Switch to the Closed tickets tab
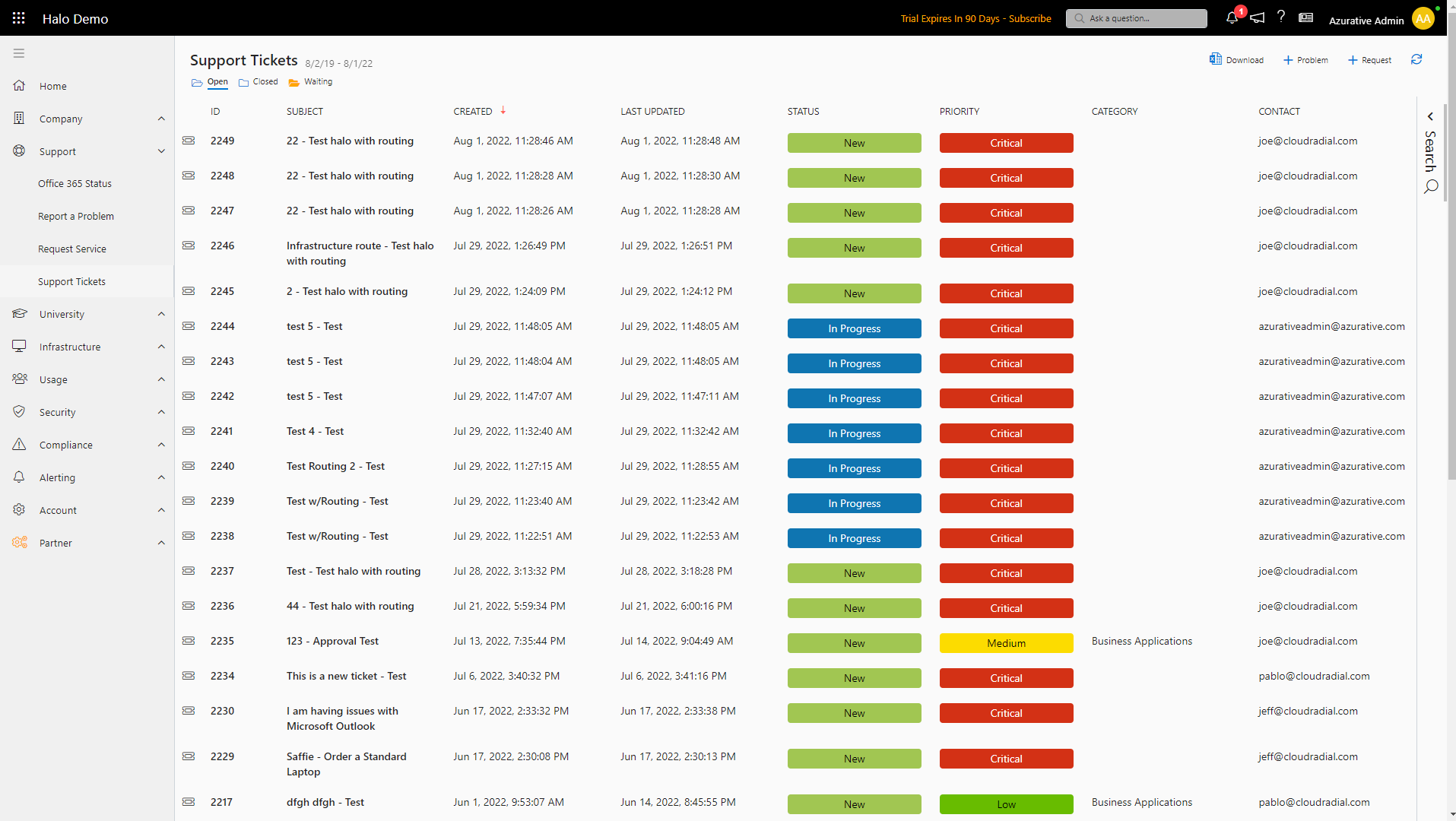1456x821 pixels. click(264, 81)
